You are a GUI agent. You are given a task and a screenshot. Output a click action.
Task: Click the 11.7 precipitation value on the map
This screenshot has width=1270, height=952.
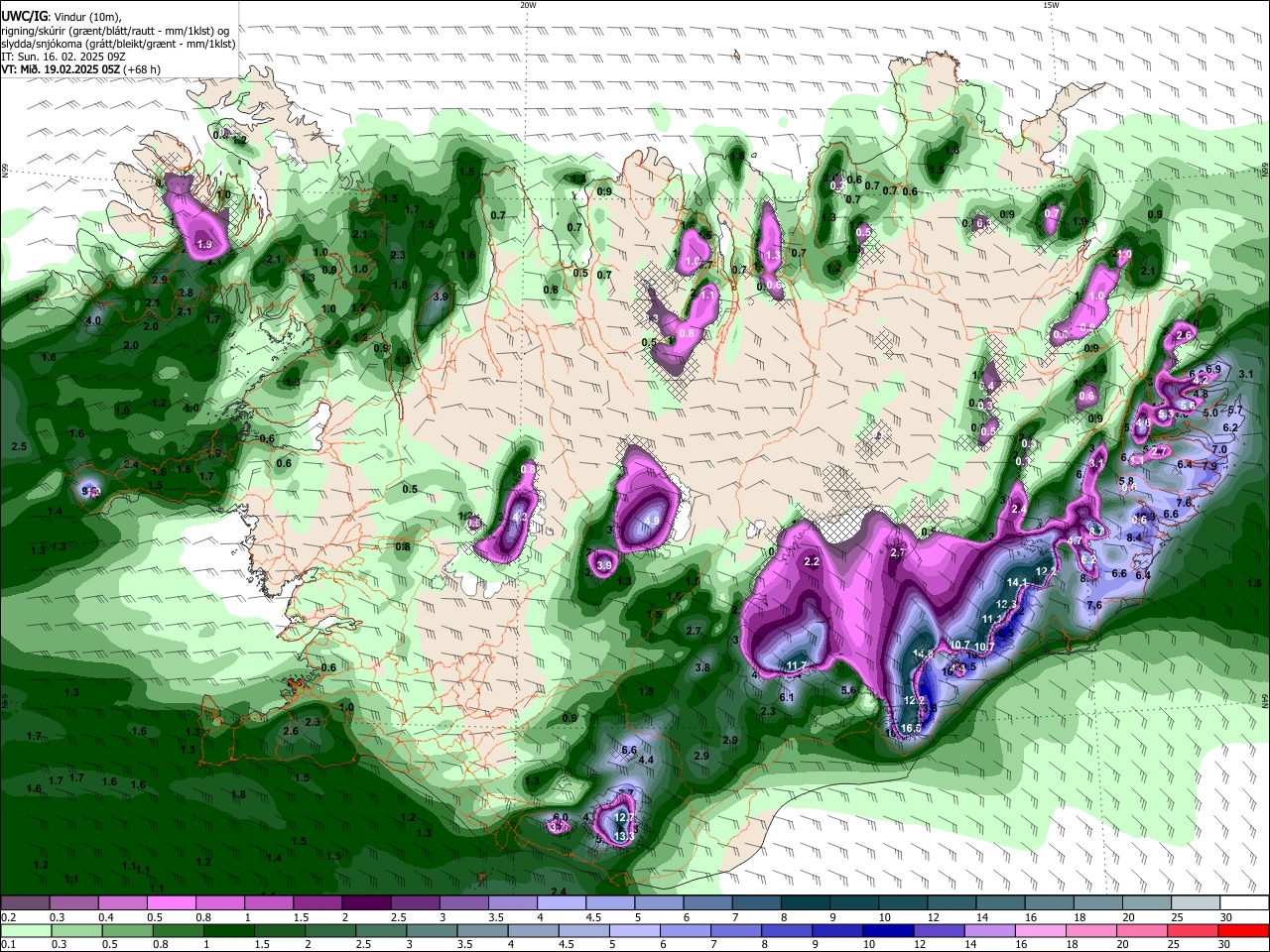pyautogui.click(x=797, y=665)
